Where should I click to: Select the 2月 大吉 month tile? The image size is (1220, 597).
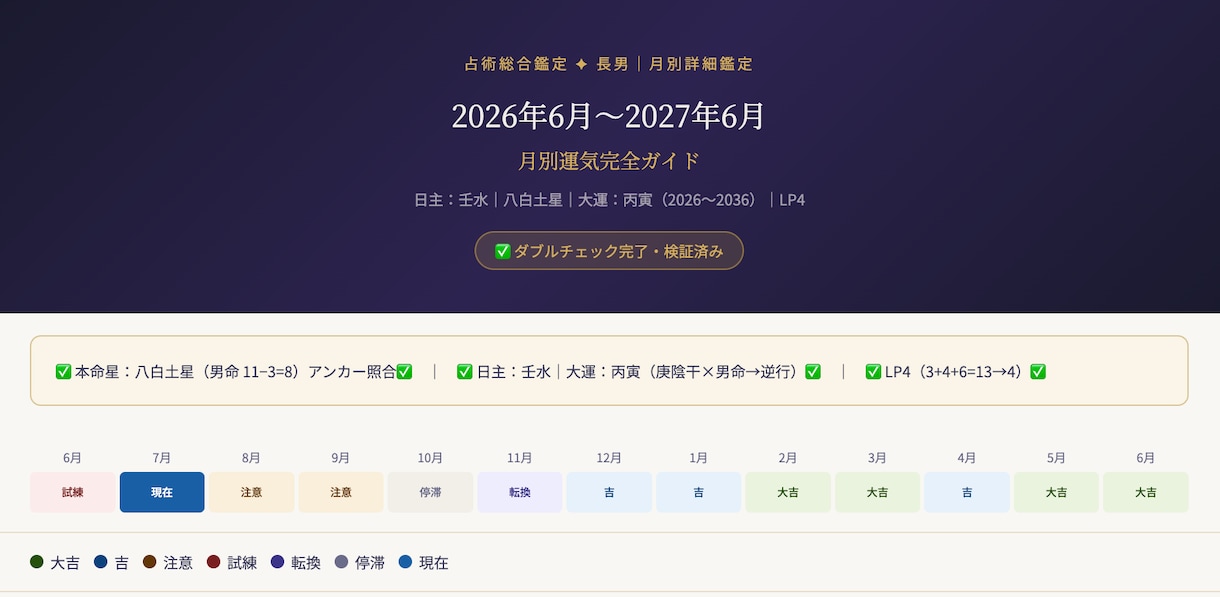788,492
